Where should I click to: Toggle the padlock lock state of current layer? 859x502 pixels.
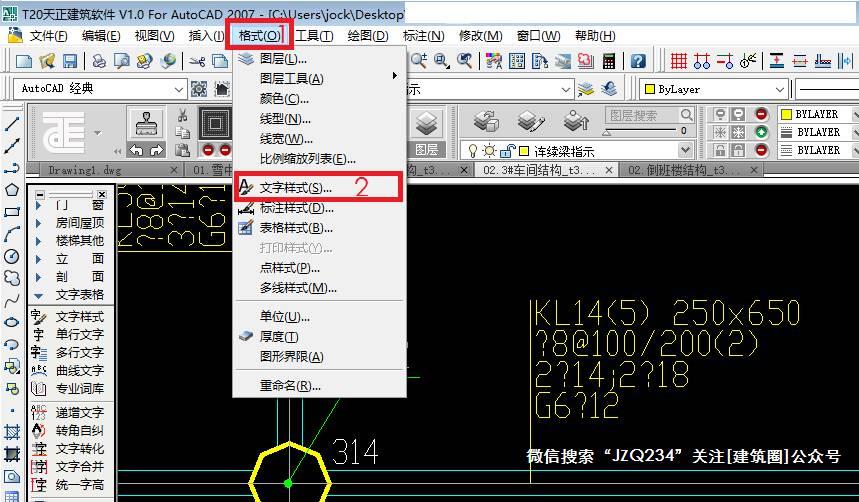click(x=508, y=151)
